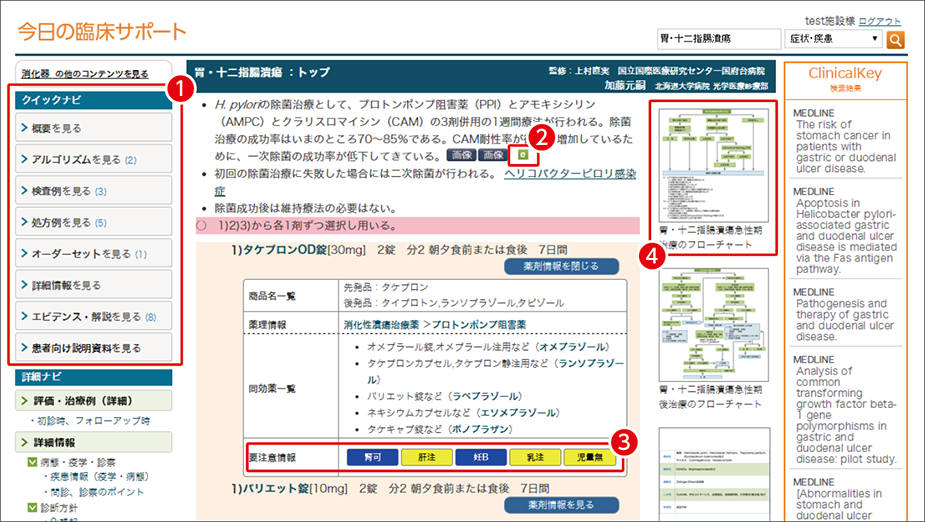Expand エビデンス・解説を見る (8)
The width and height of the screenshot is (925, 522).
pos(94,316)
